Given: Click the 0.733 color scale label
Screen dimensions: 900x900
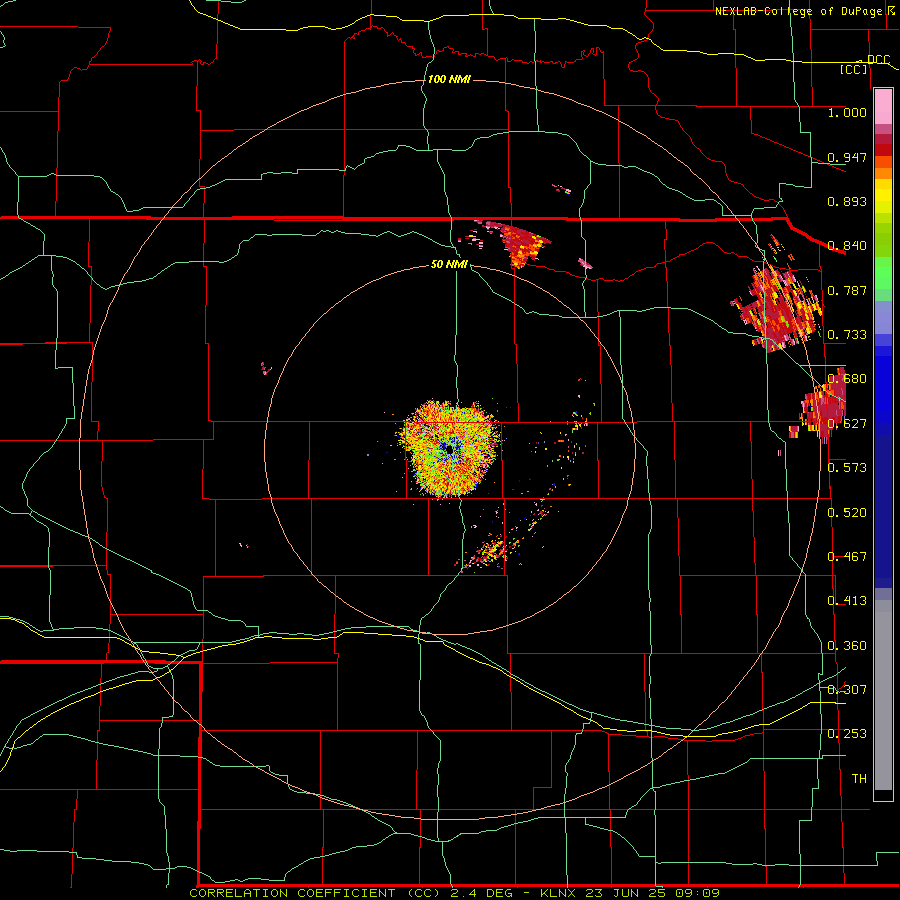Looking at the screenshot, I should [x=847, y=335].
